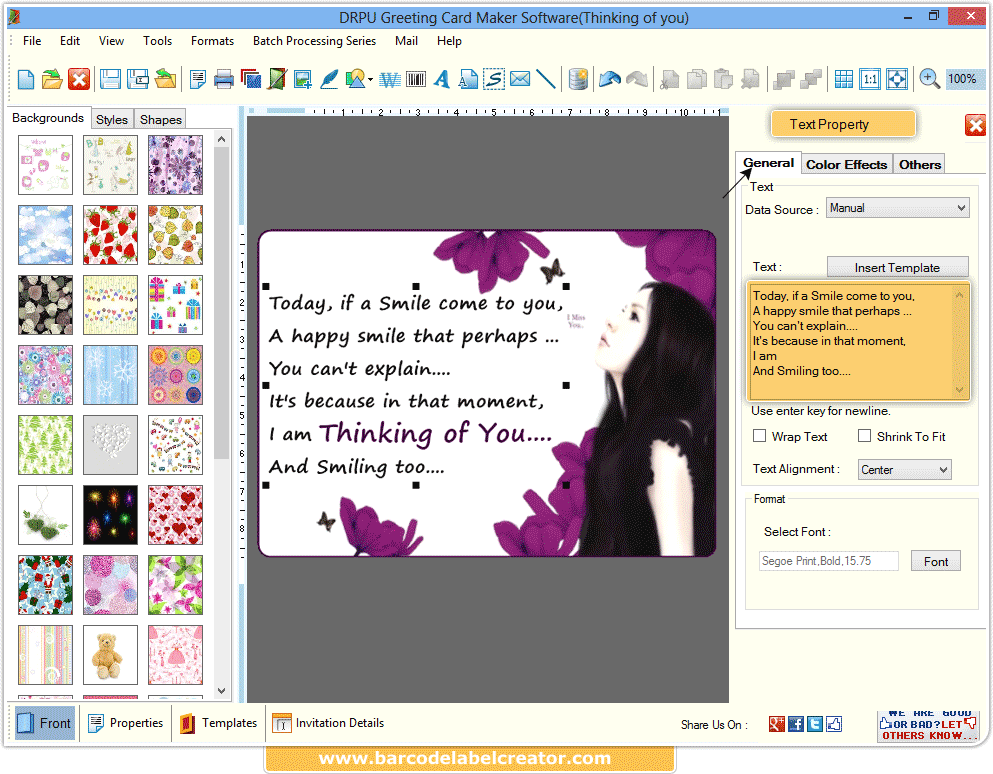Enable the Shrink To Fit checkbox
This screenshot has width=993, height=774.
(864, 436)
